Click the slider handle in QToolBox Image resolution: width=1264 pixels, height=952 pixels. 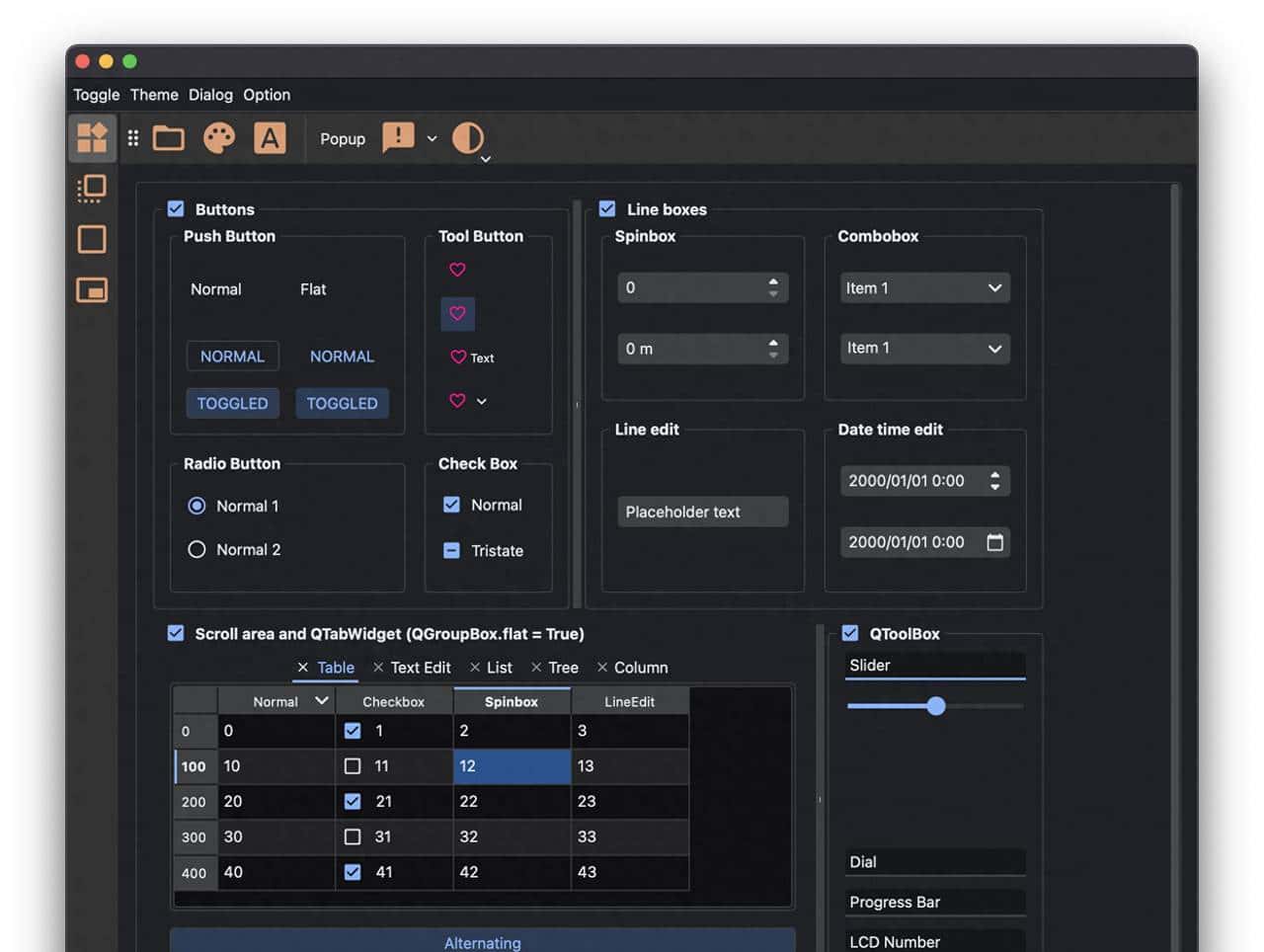[936, 706]
